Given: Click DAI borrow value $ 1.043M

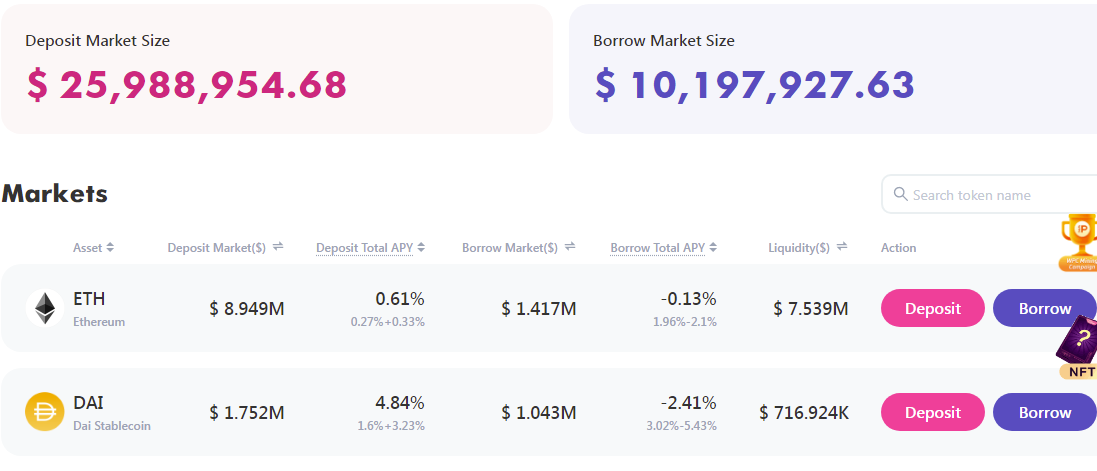Looking at the screenshot, I should [539, 413].
